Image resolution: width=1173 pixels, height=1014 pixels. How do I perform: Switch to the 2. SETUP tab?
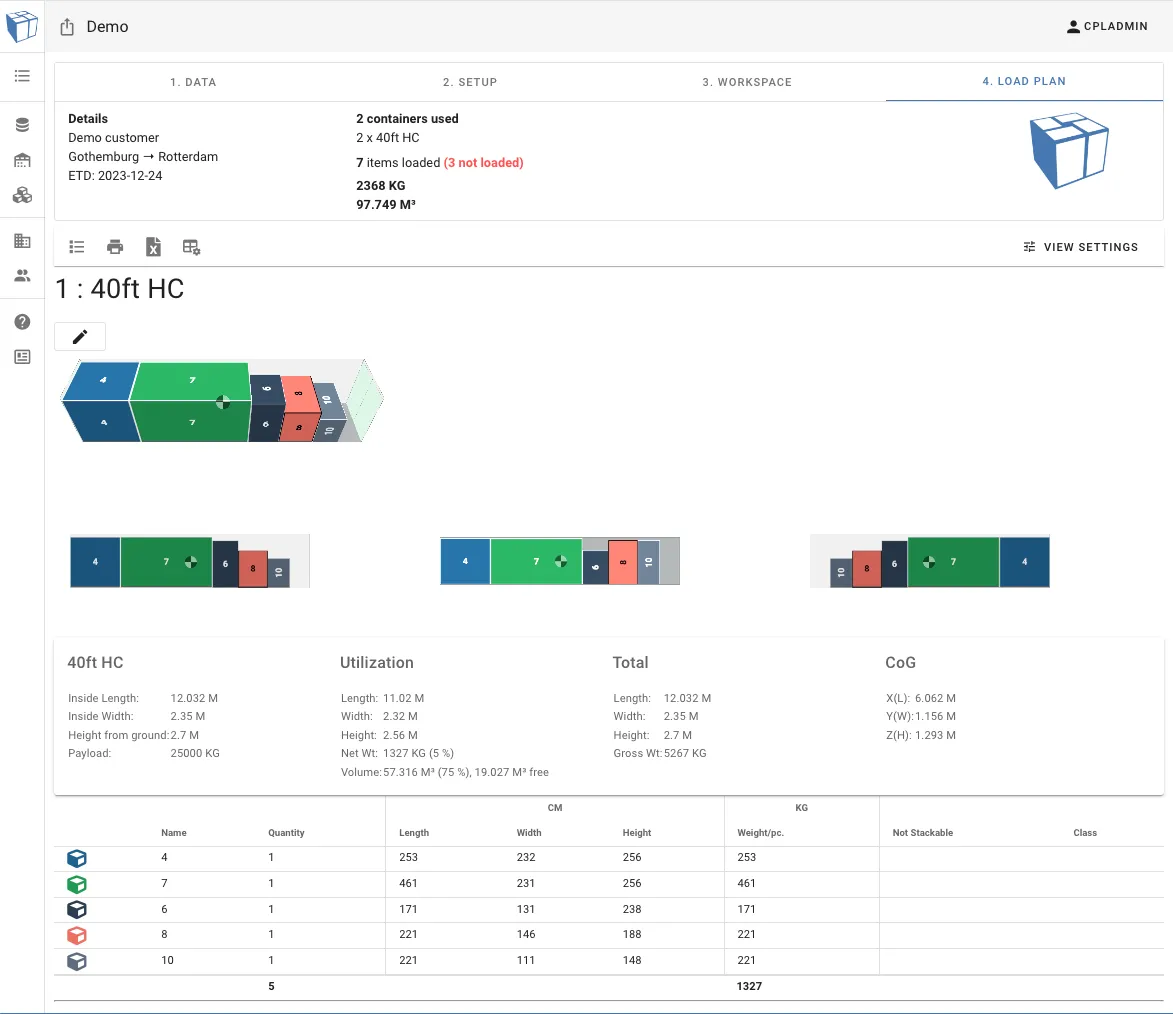[x=470, y=82]
